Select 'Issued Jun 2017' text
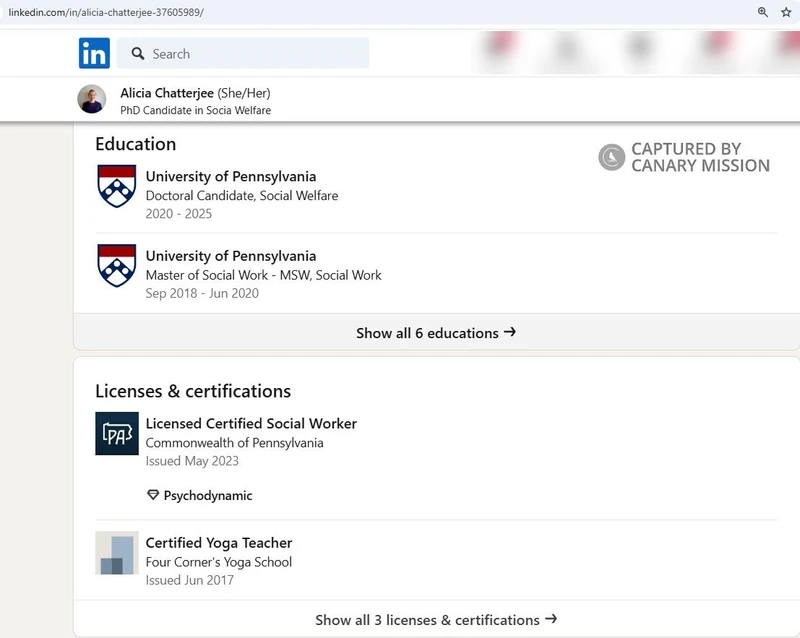Viewport: 800px width, 638px height. pyautogui.click(x=189, y=580)
